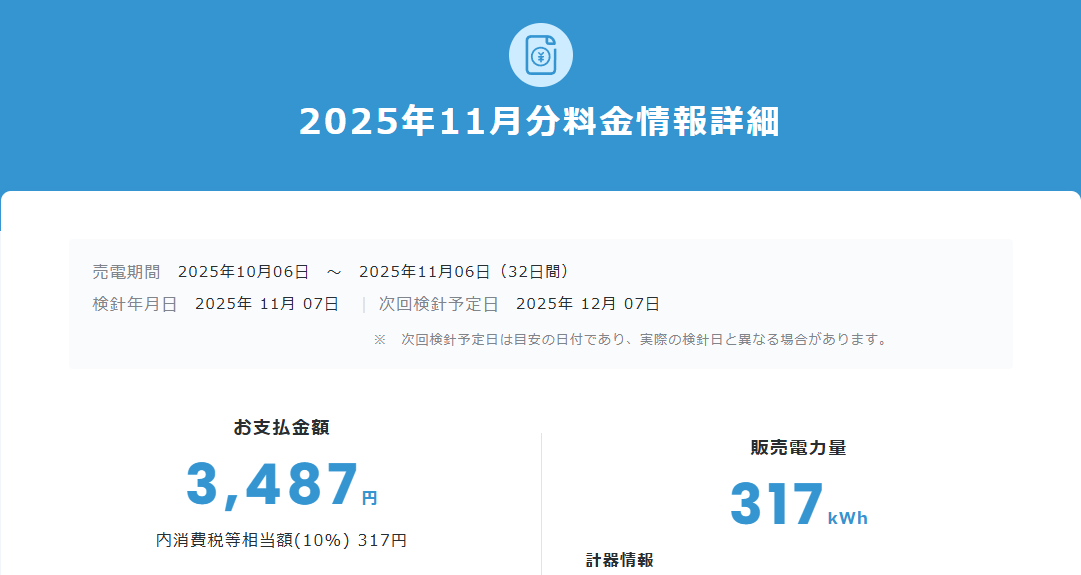Click the 2025年11月分料金情報詳細 page title
1081x575 pixels.
click(540, 122)
